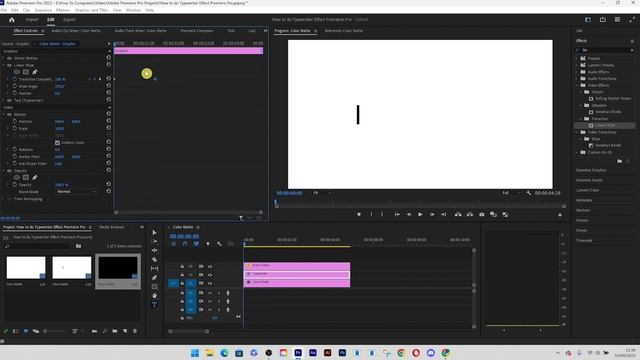Toggle Opacity effect on or off
640x360 pixels.
9,171
